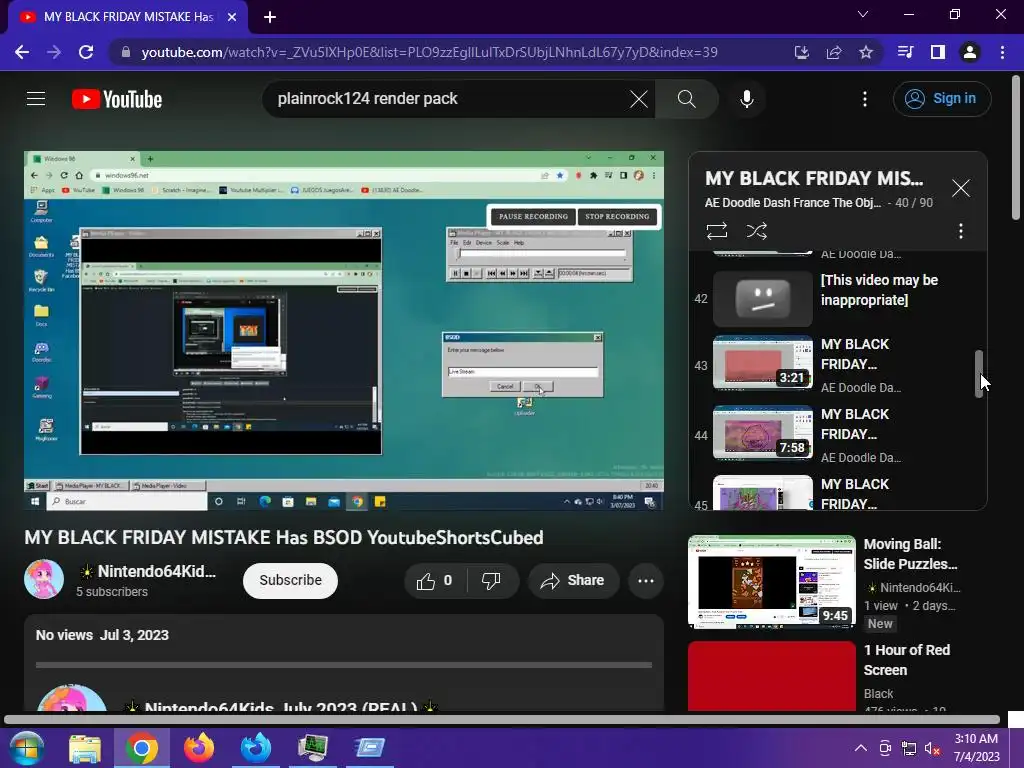Open Chrome three-dot menu
The height and width of the screenshot is (768, 1024).
tap(1002, 52)
